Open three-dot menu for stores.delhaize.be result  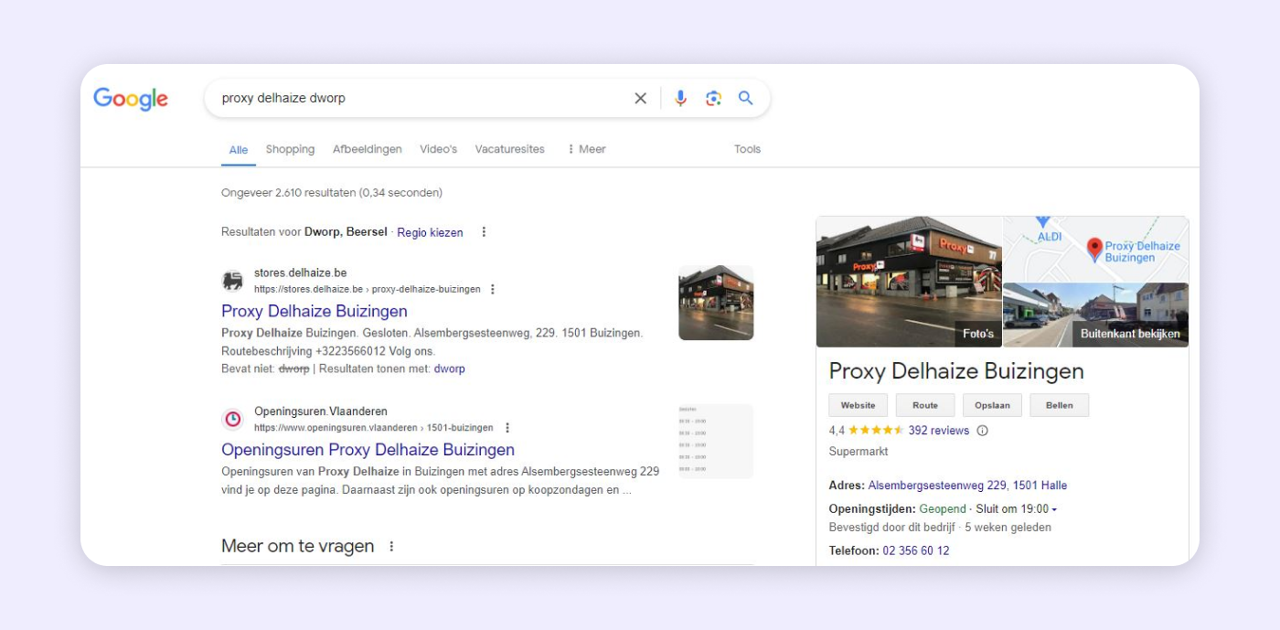tap(492, 289)
